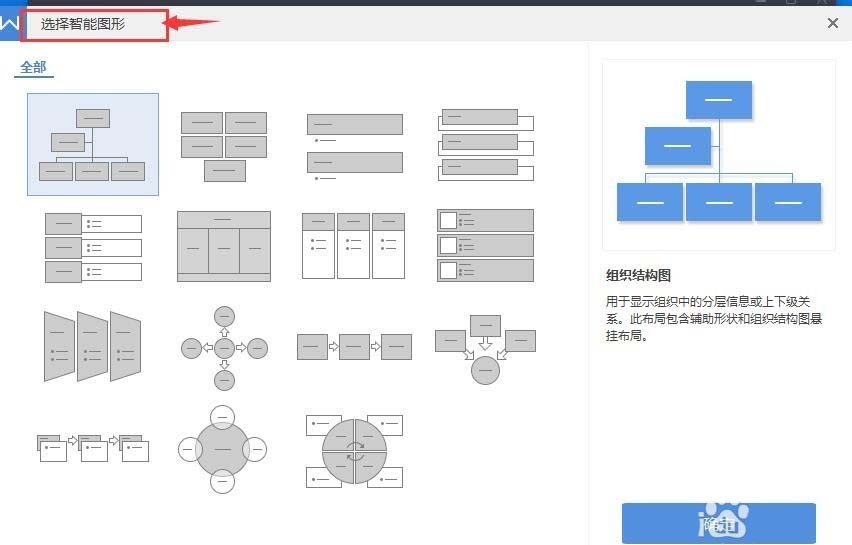Select the converging boxes into circle layout
This screenshot has height=545, width=852.
click(485, 349)
